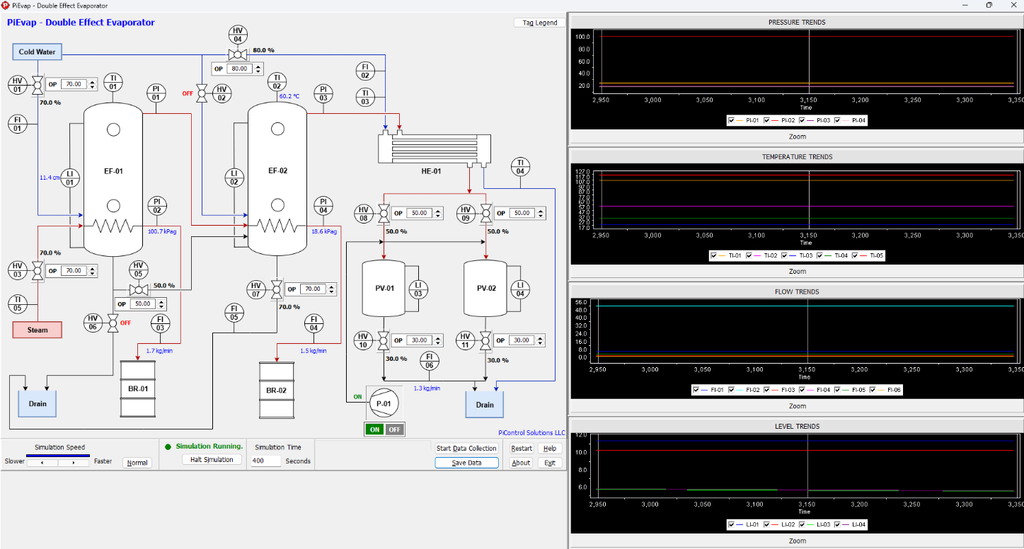
Task: Click the HV-07 valve below EF-02
Action: (277, 289)
